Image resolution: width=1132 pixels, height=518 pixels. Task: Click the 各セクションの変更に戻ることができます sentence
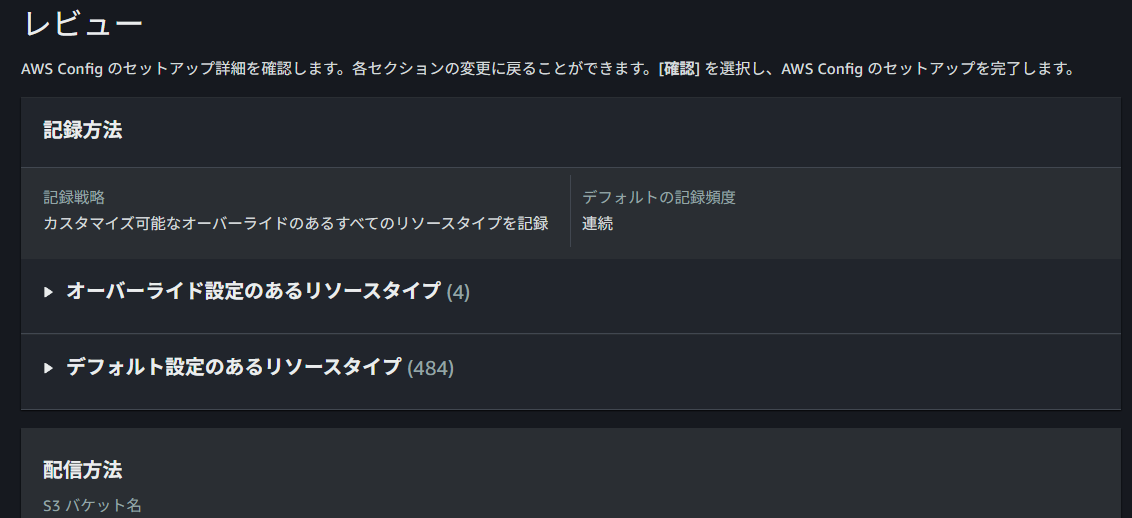502,70
